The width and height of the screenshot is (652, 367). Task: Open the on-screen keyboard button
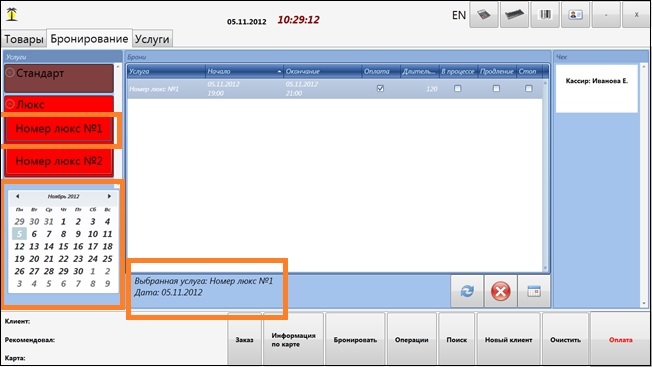pos(514,15)
